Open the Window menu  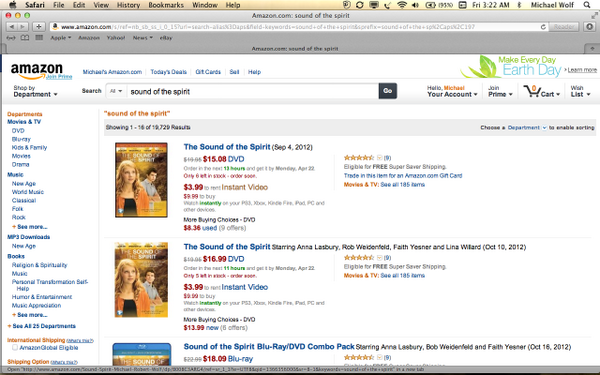tap(205, 5)
